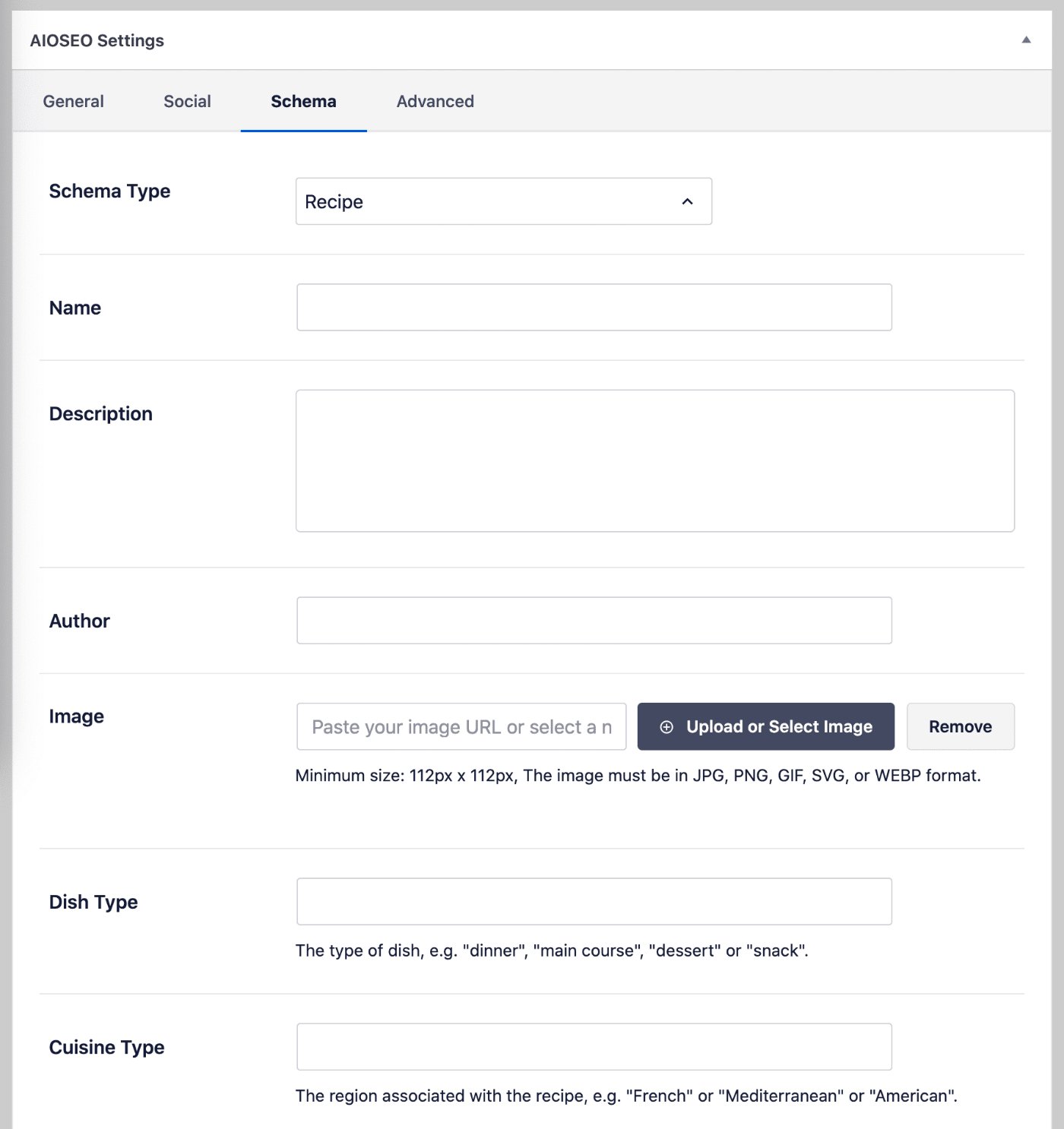The height and width of the screenshot is (1129, 1064).
Task: Focus the Name input field
Action: pos(594,307)
